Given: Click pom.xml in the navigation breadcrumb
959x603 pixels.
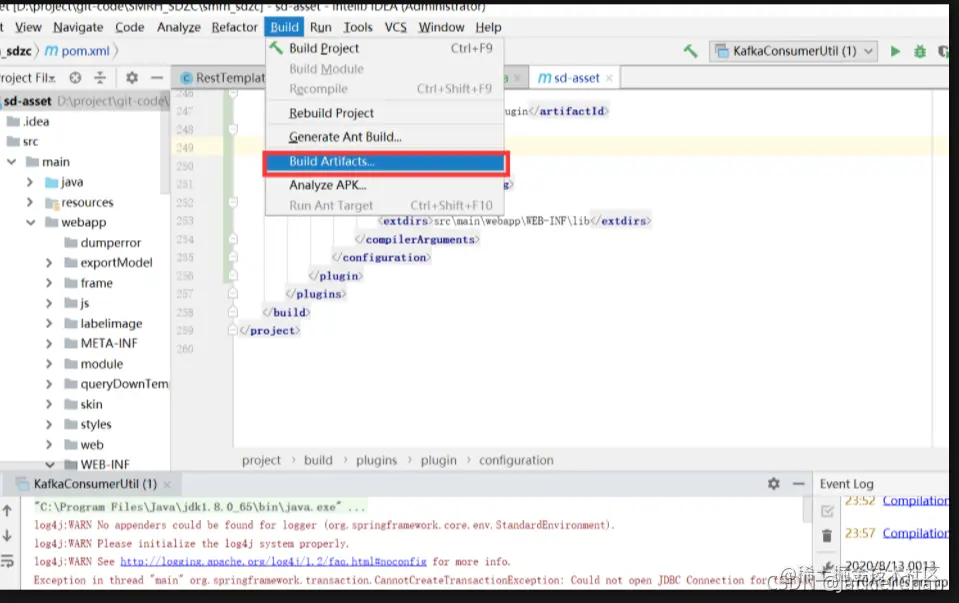Looking at the screenshot, I should tap(78, 51).
